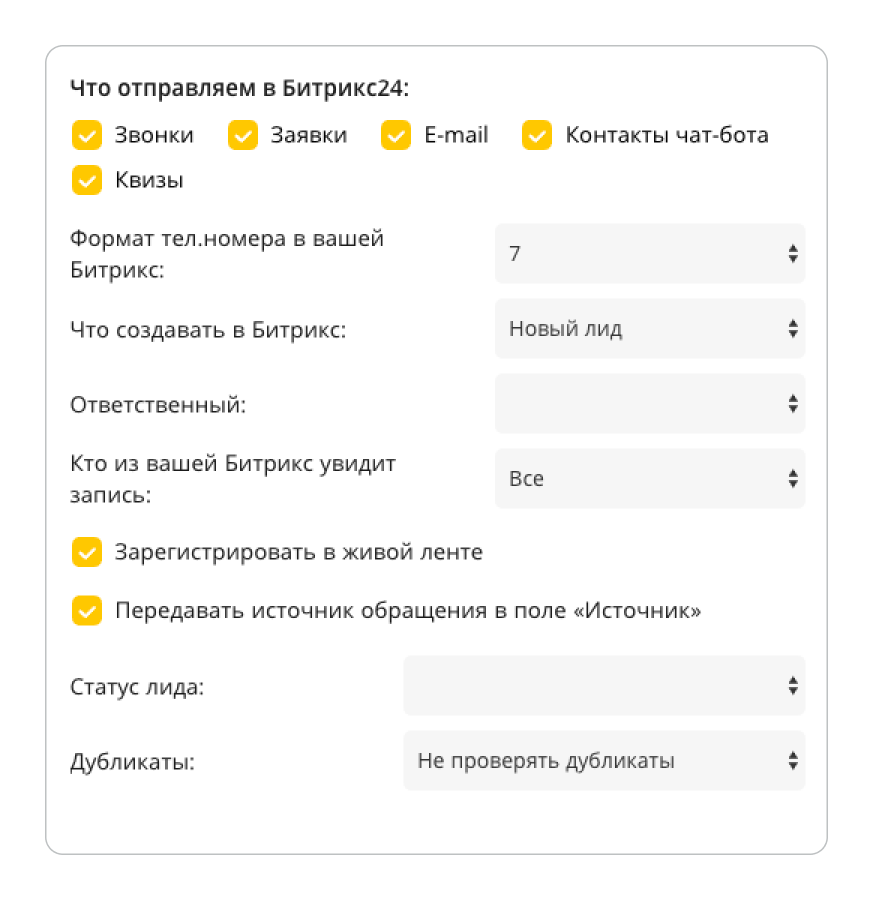Click the Заявки label text

309,135
